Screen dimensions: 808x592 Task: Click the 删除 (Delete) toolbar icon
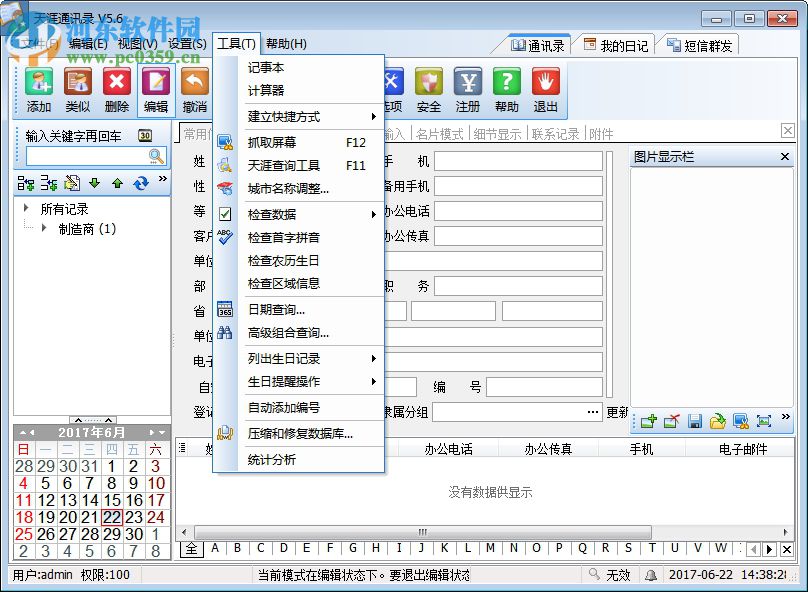click(x=116, y=90)
